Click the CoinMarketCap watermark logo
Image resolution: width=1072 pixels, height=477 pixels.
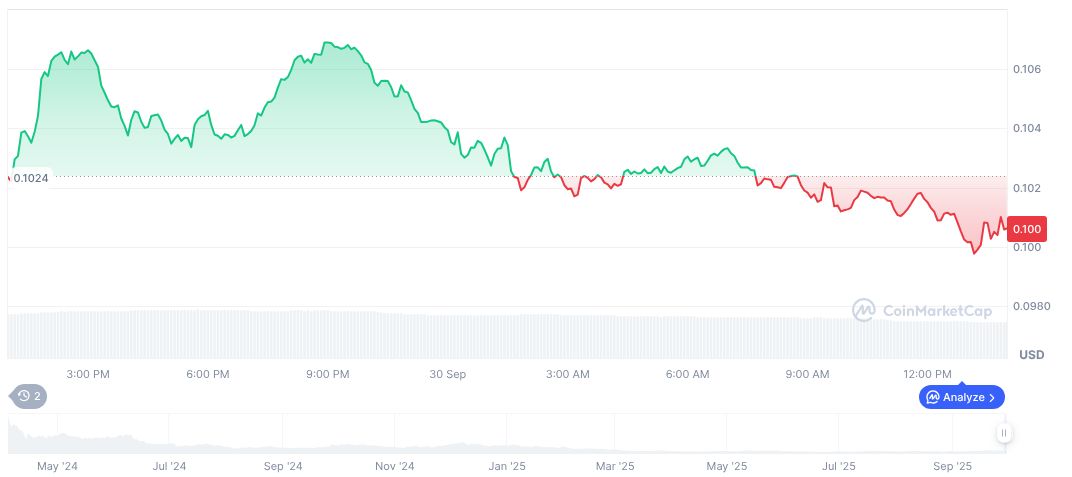(864, 311)
